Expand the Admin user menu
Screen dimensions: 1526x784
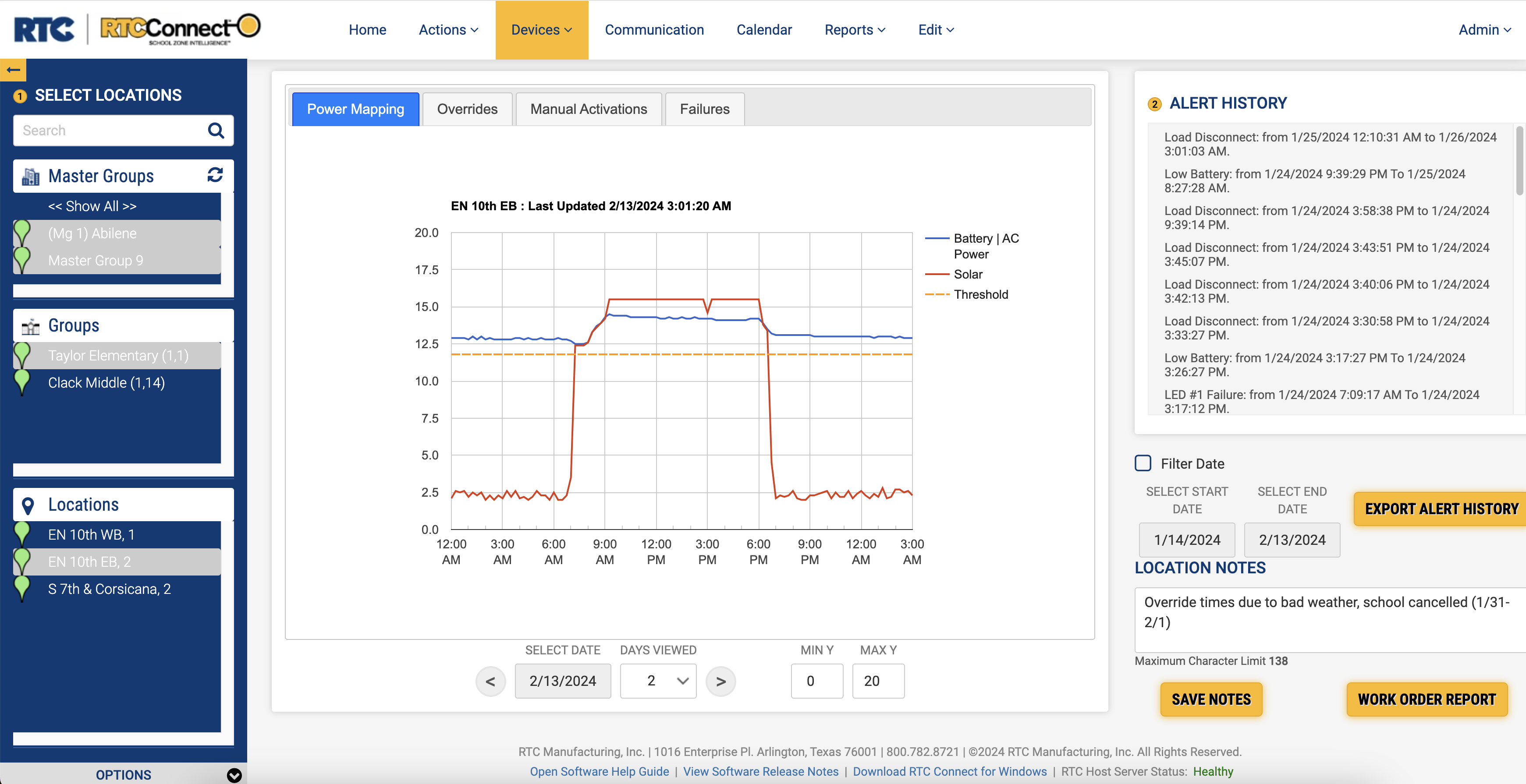[x=1484, y=30]
